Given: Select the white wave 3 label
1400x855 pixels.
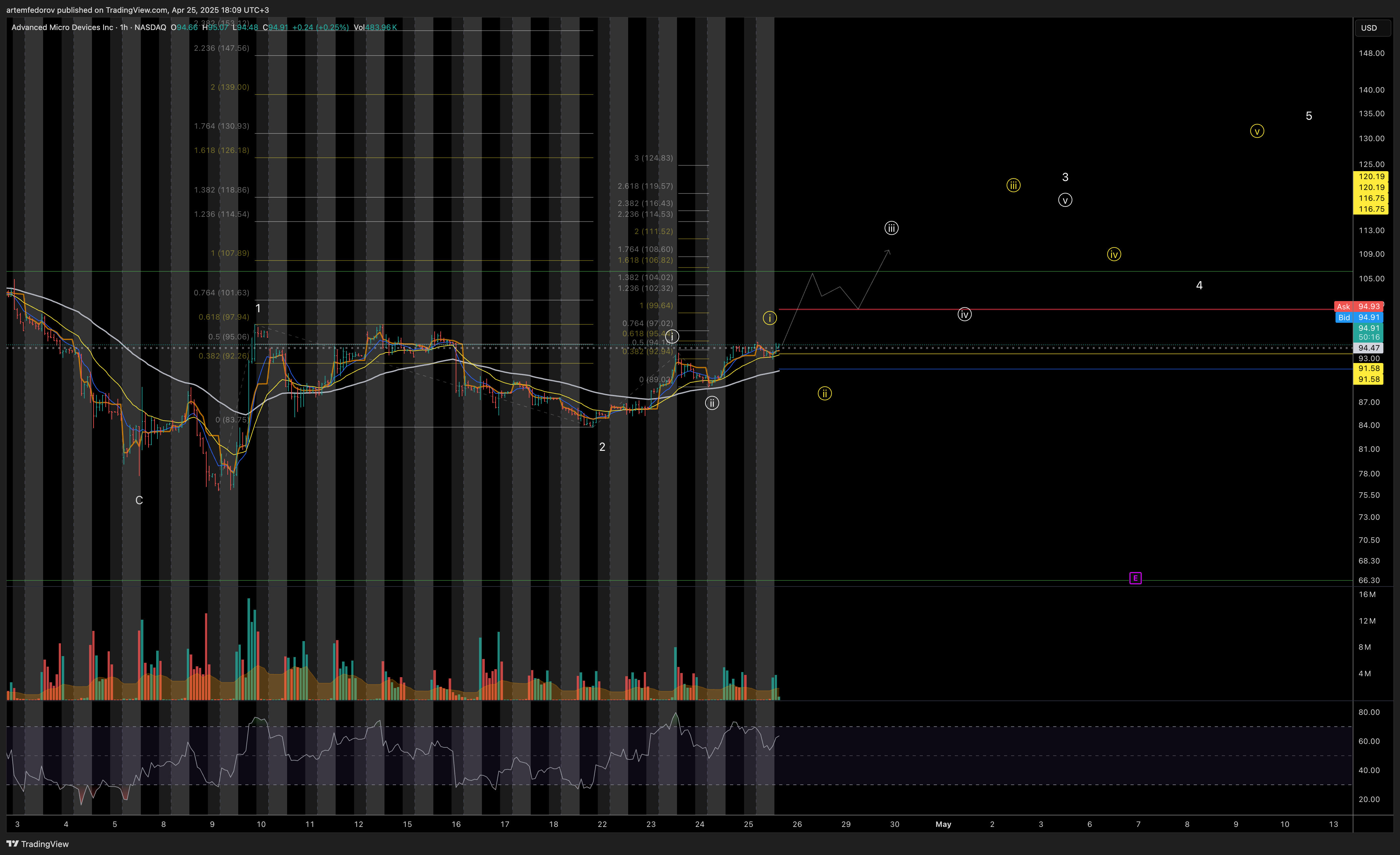Looking at the screenshot, I should click(1065, 177).
